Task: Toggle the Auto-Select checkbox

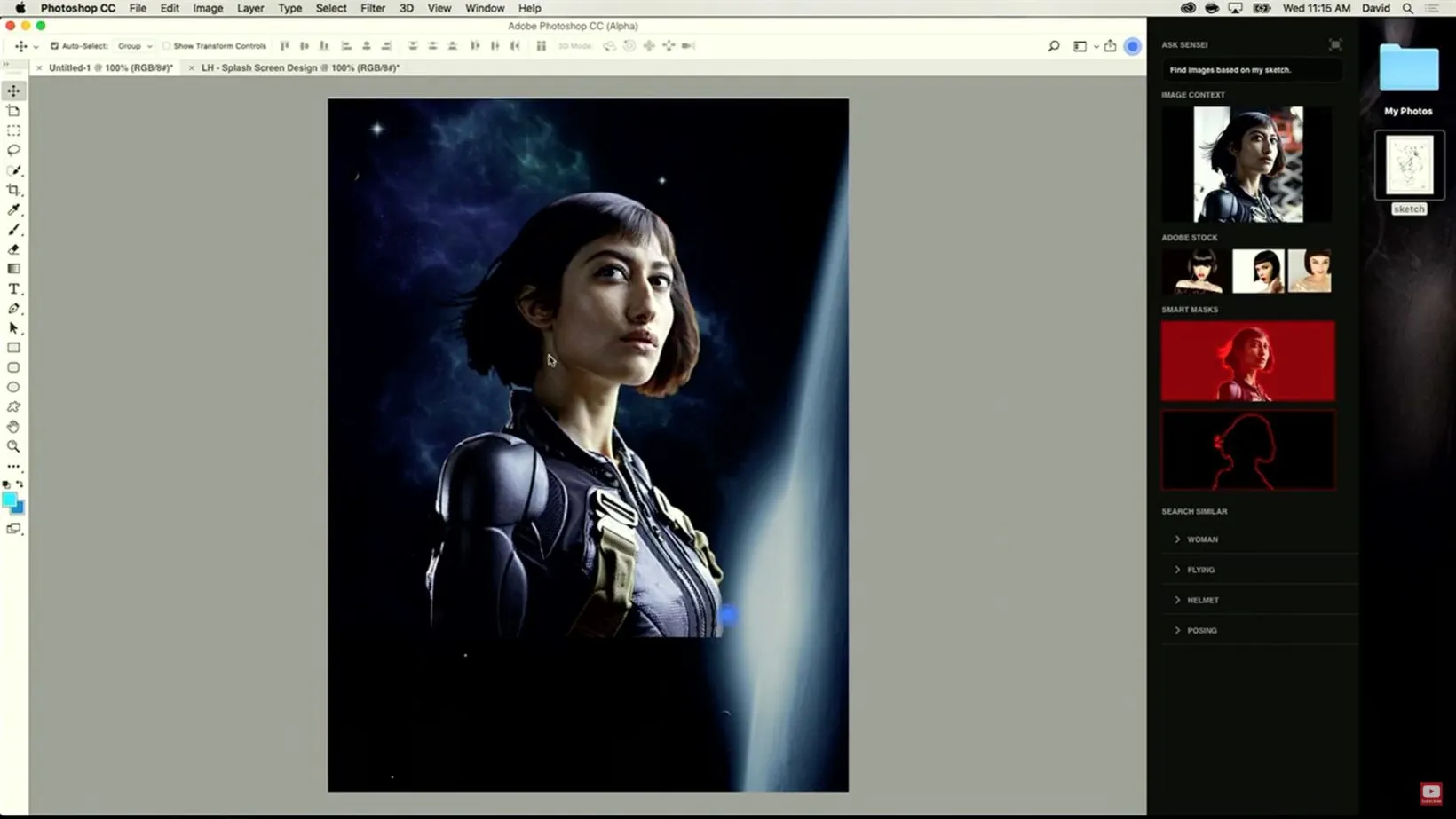Action: [55, 46]
